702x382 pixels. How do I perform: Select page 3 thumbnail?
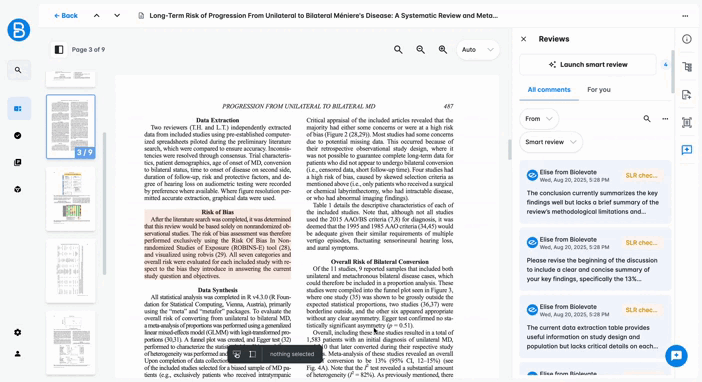click(x=71, y=126)
